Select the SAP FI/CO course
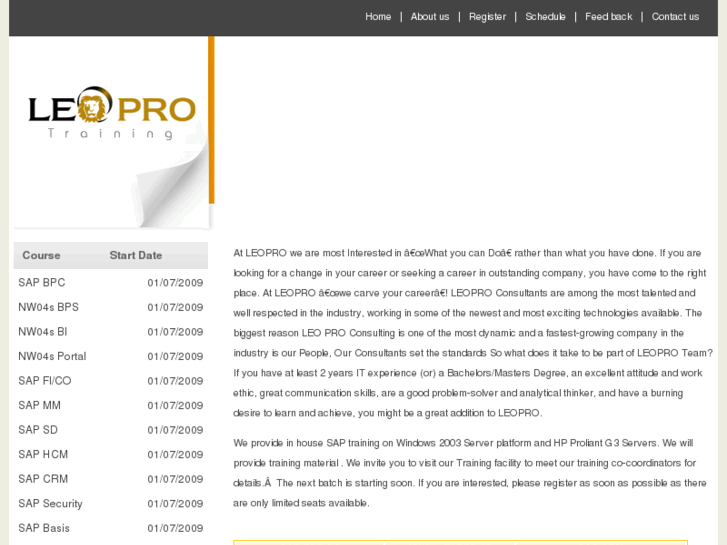The height and width of the screenshot is (545, 727). point(45,381)
